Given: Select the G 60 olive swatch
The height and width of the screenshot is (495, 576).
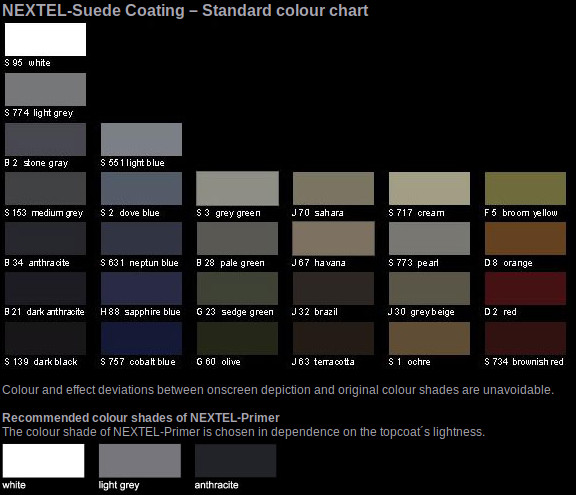Looking at the screenshot, I should (237, 338).
